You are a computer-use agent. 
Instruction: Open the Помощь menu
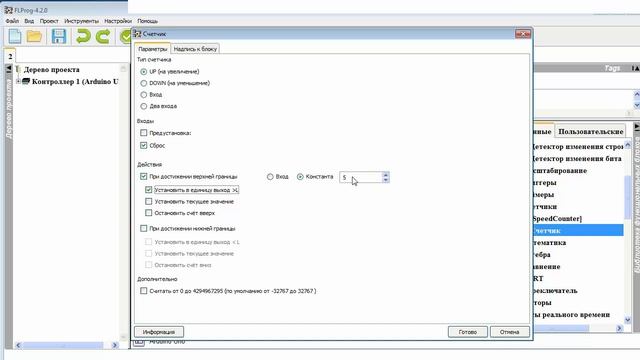[x=147, y=21]
